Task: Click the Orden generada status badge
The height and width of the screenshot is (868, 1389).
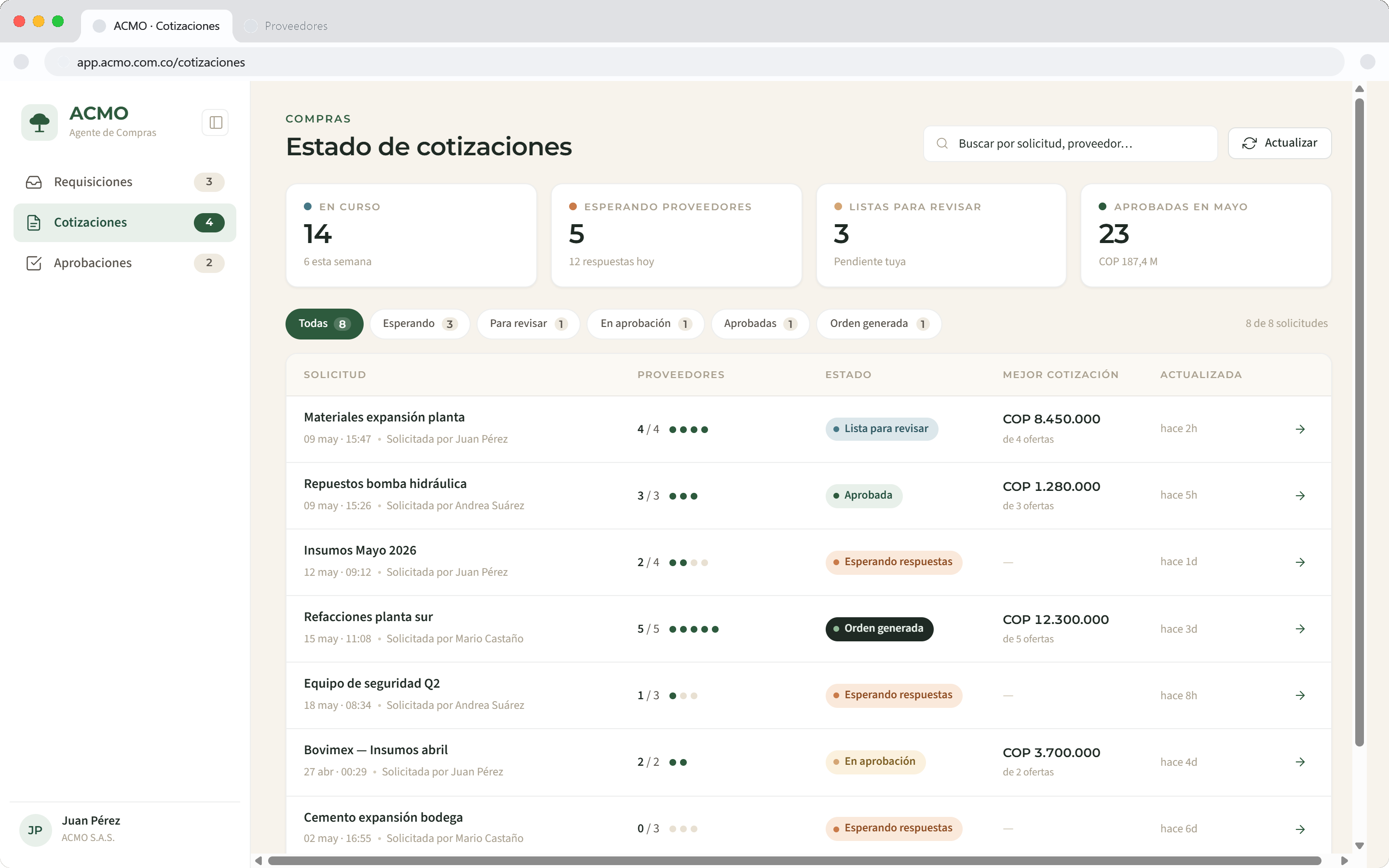Action: pyautogui.click(x=879, y=629)
